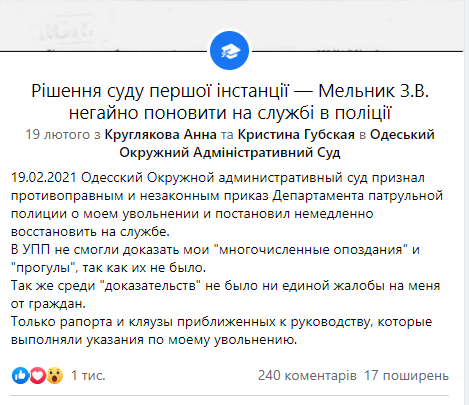Click the 19 лютого post date
The height and width of the screenshot is (405, 469).
pos(58,135)
